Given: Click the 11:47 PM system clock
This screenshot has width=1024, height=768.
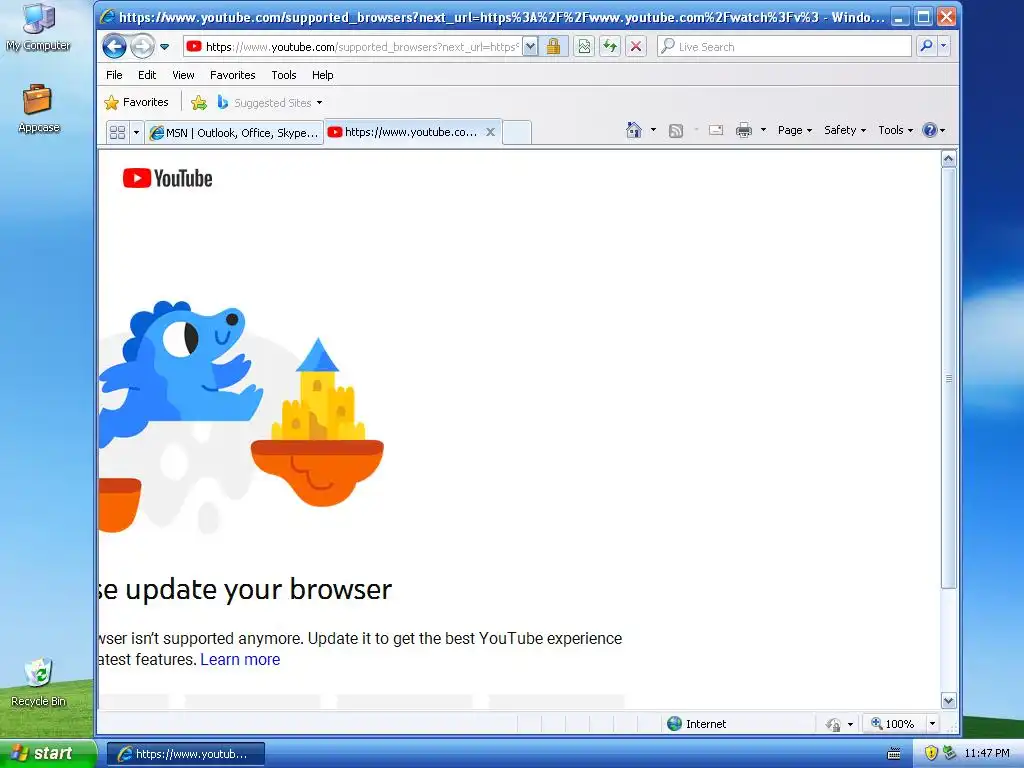Looking at the screenshot, I should pyautogui.click(x=986, y=753).
